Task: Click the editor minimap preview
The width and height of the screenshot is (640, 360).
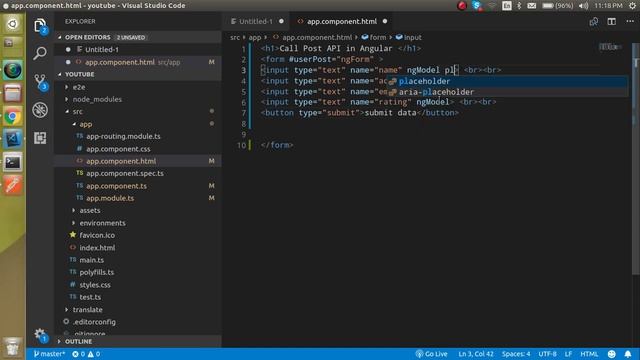Action: click(x=610, y=47)
